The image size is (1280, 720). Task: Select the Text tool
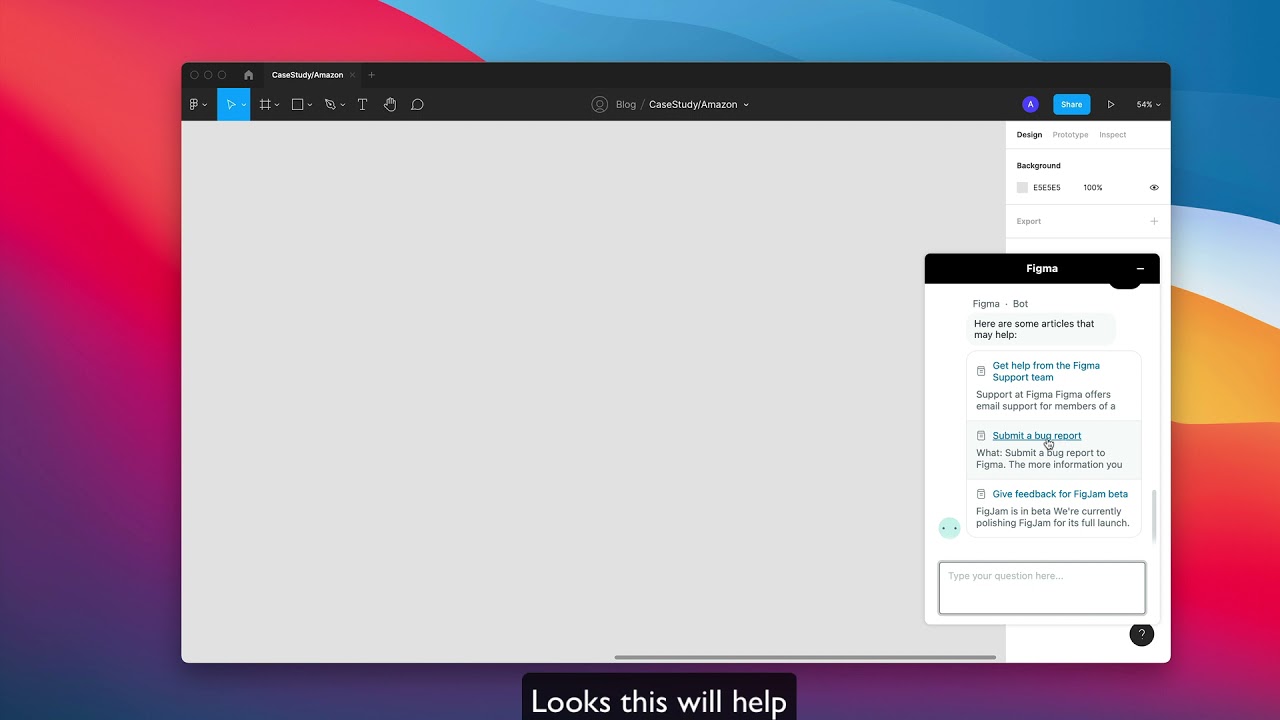(x=362, y=104)
